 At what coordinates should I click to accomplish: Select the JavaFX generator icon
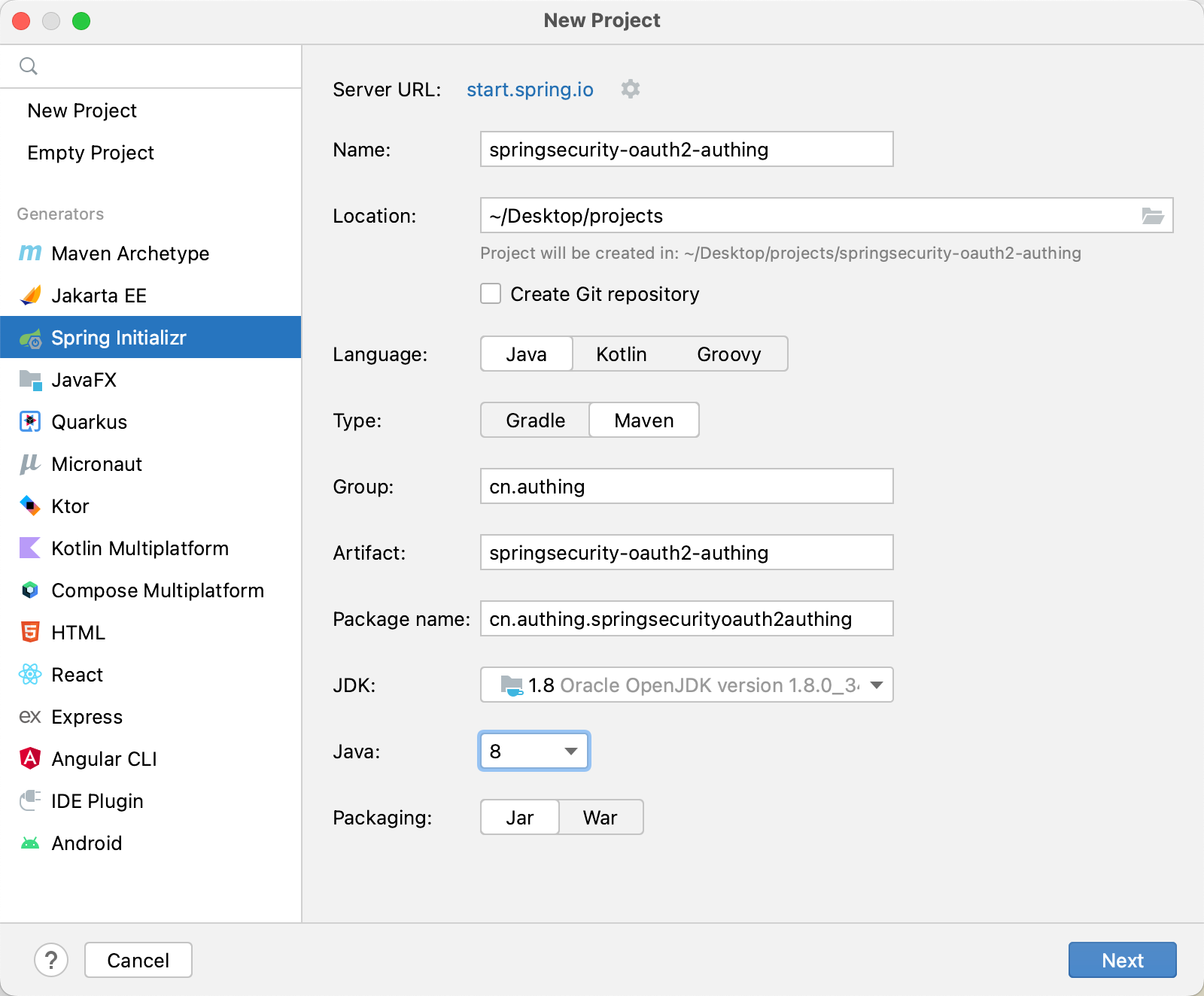[x=29, y=380]
